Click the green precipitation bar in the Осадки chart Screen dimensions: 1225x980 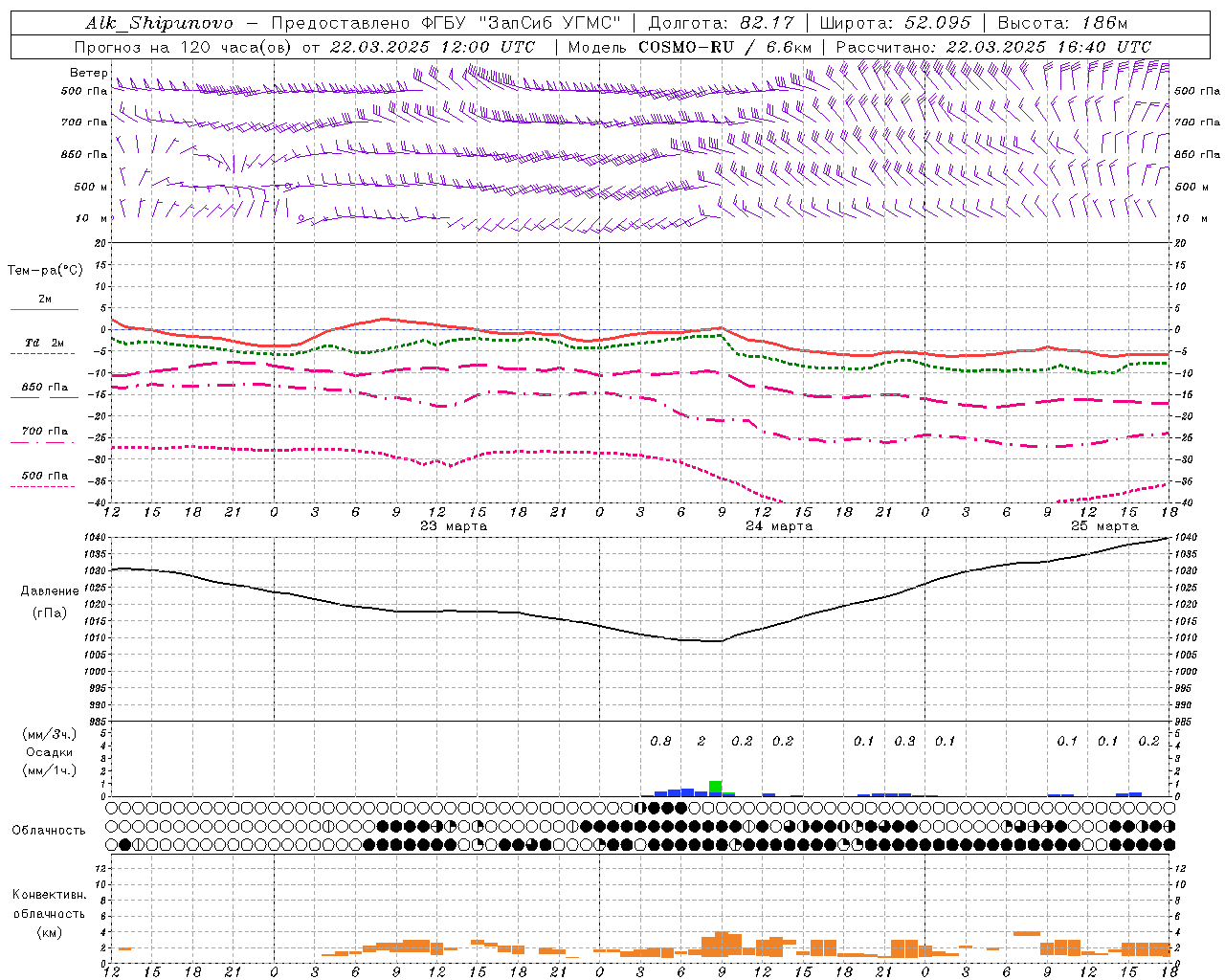click(x=716, y=787)
